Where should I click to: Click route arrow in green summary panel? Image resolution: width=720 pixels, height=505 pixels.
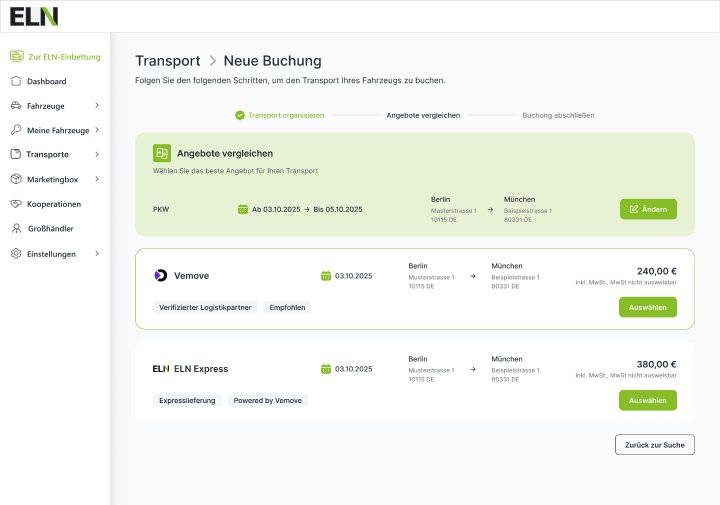[490, 209]
